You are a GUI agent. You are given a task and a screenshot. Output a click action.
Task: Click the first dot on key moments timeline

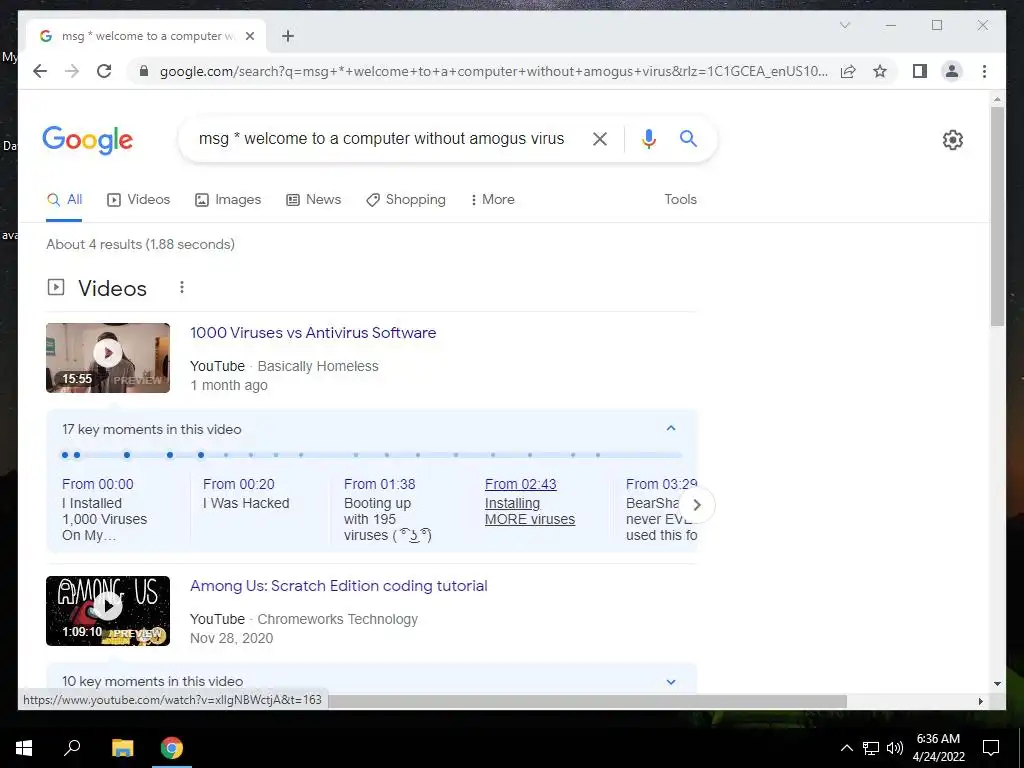(x=65, y=455)
